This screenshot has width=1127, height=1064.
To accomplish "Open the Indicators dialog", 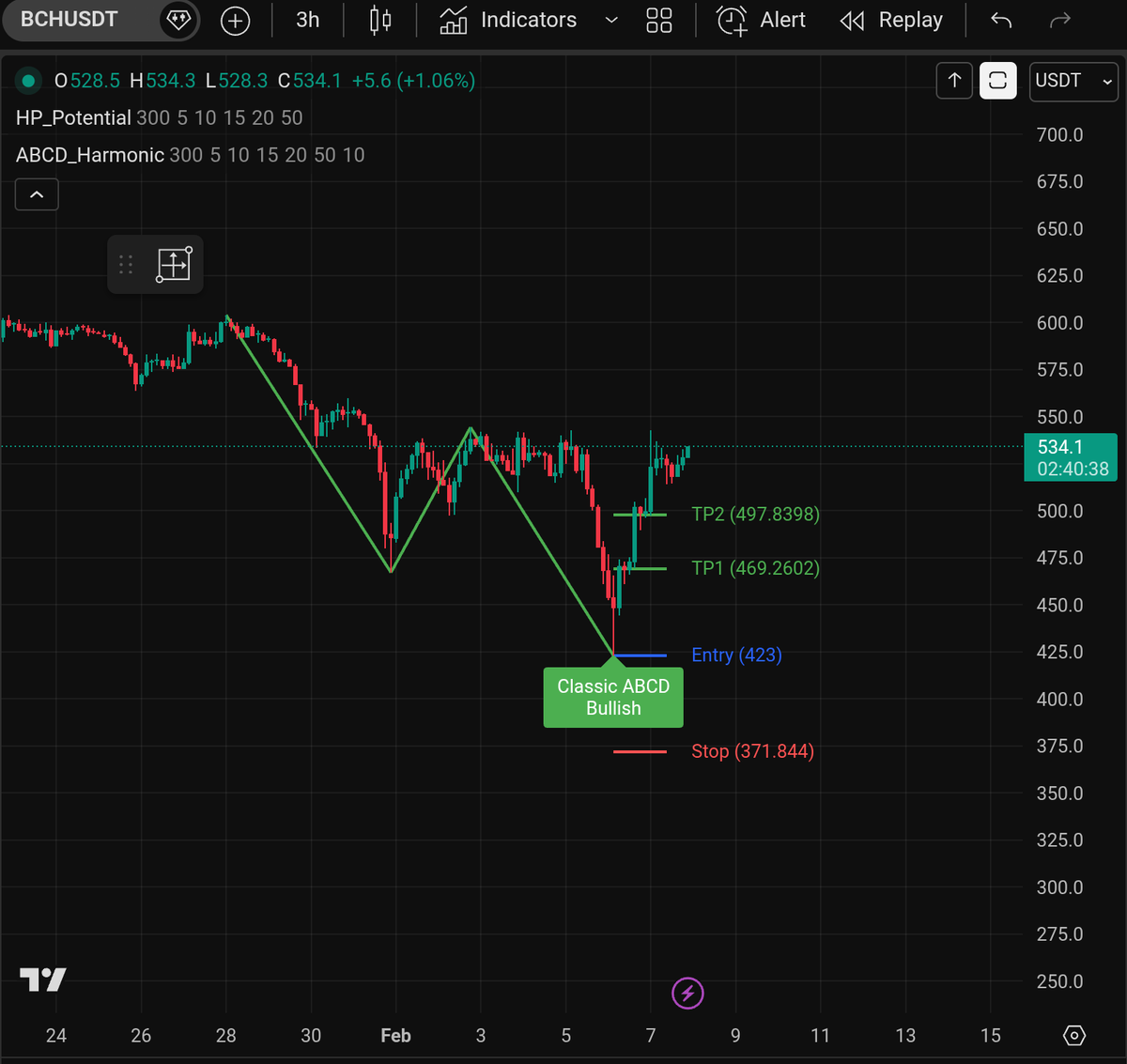I will (x=508, y=20).
